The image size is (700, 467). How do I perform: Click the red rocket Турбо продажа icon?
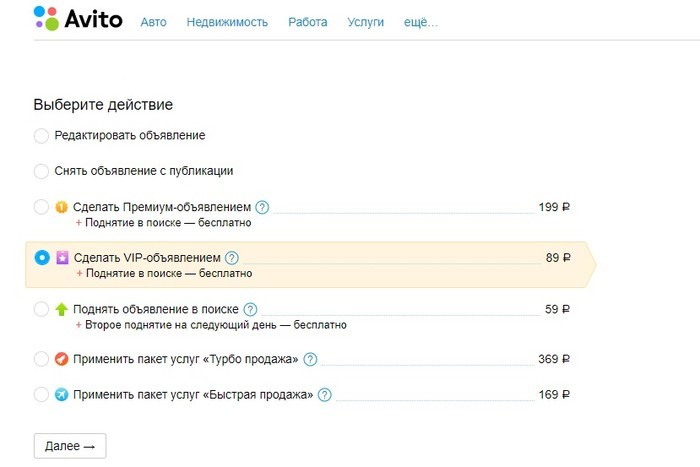61,359
